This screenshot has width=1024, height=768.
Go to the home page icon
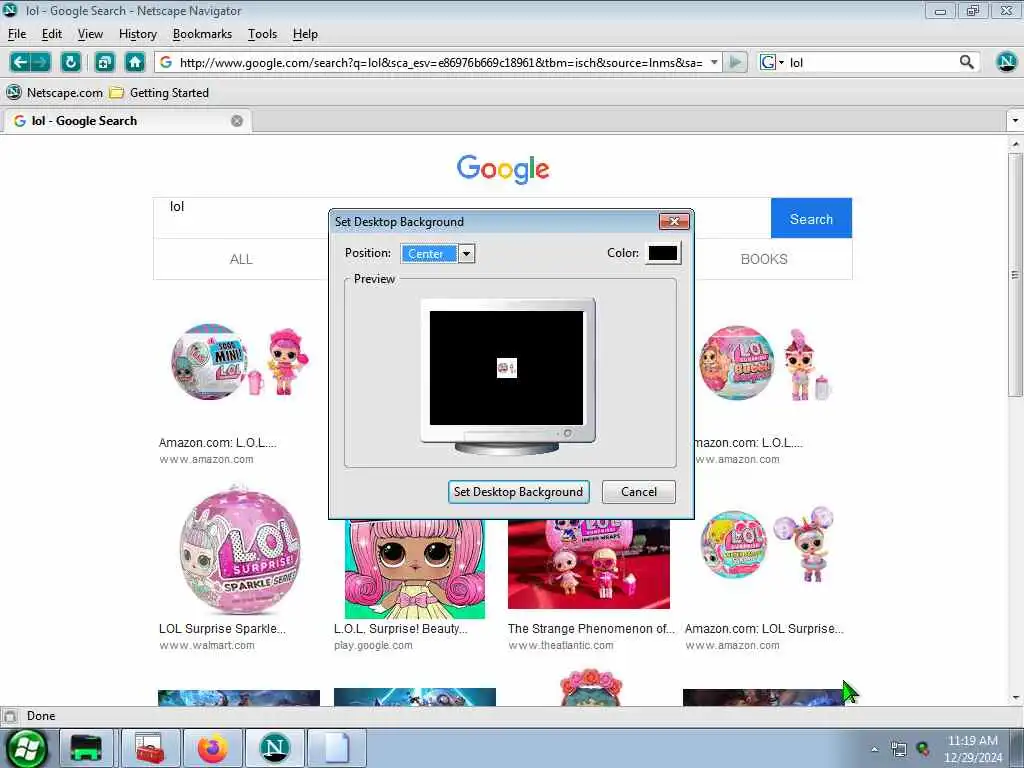(x=135, y=62)
